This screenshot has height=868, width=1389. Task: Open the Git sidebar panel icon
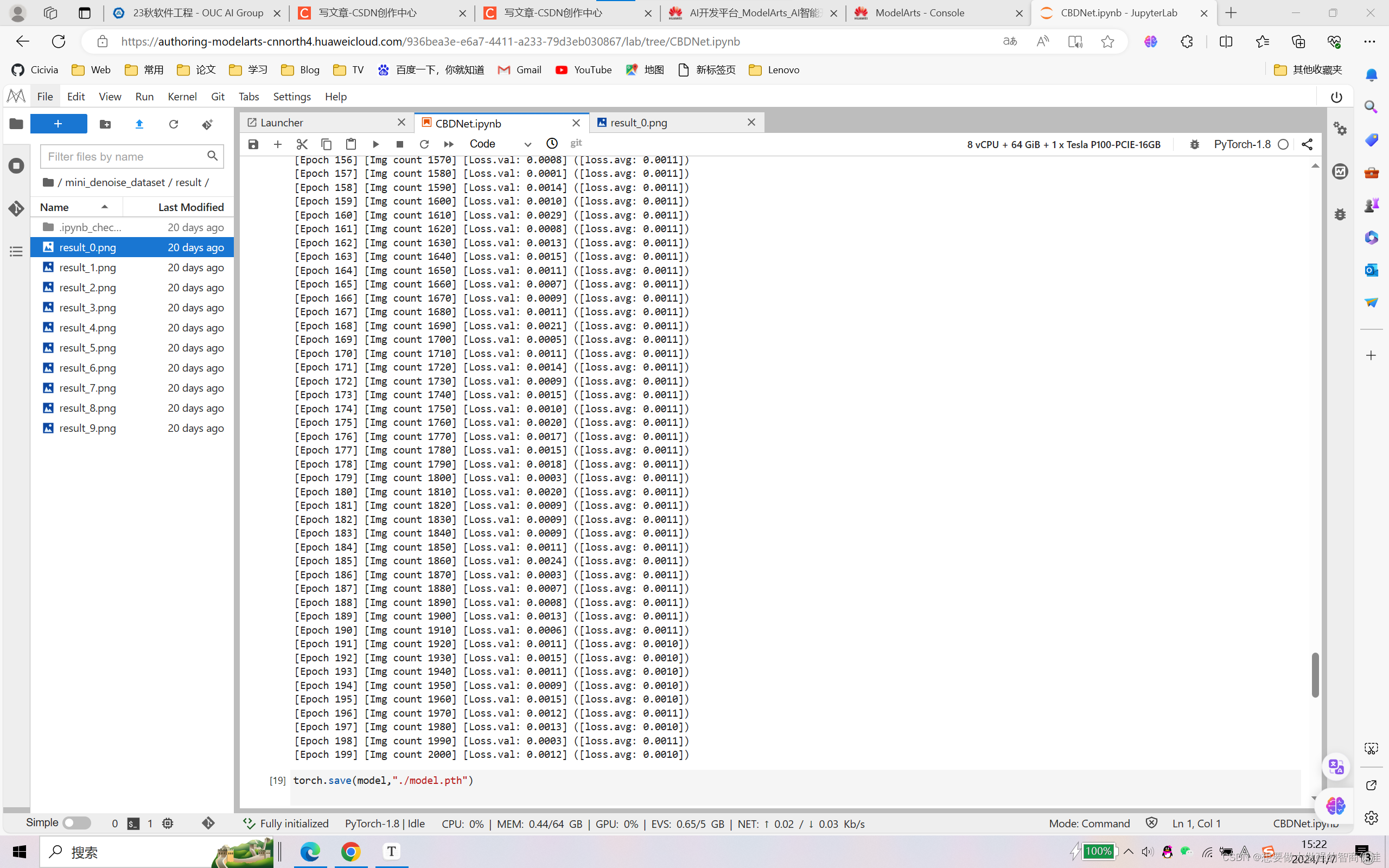pos(16,208)
